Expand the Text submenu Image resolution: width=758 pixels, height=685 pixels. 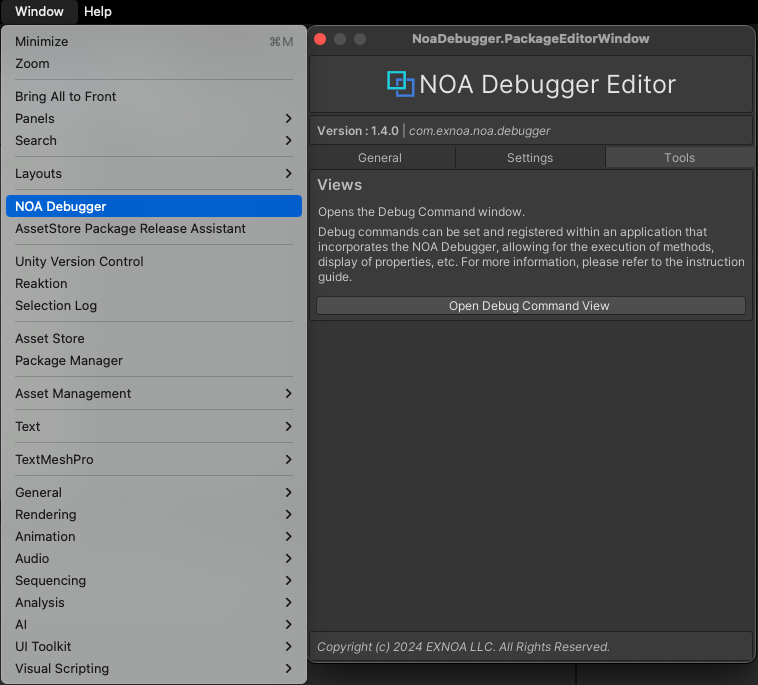coord(154,426)
